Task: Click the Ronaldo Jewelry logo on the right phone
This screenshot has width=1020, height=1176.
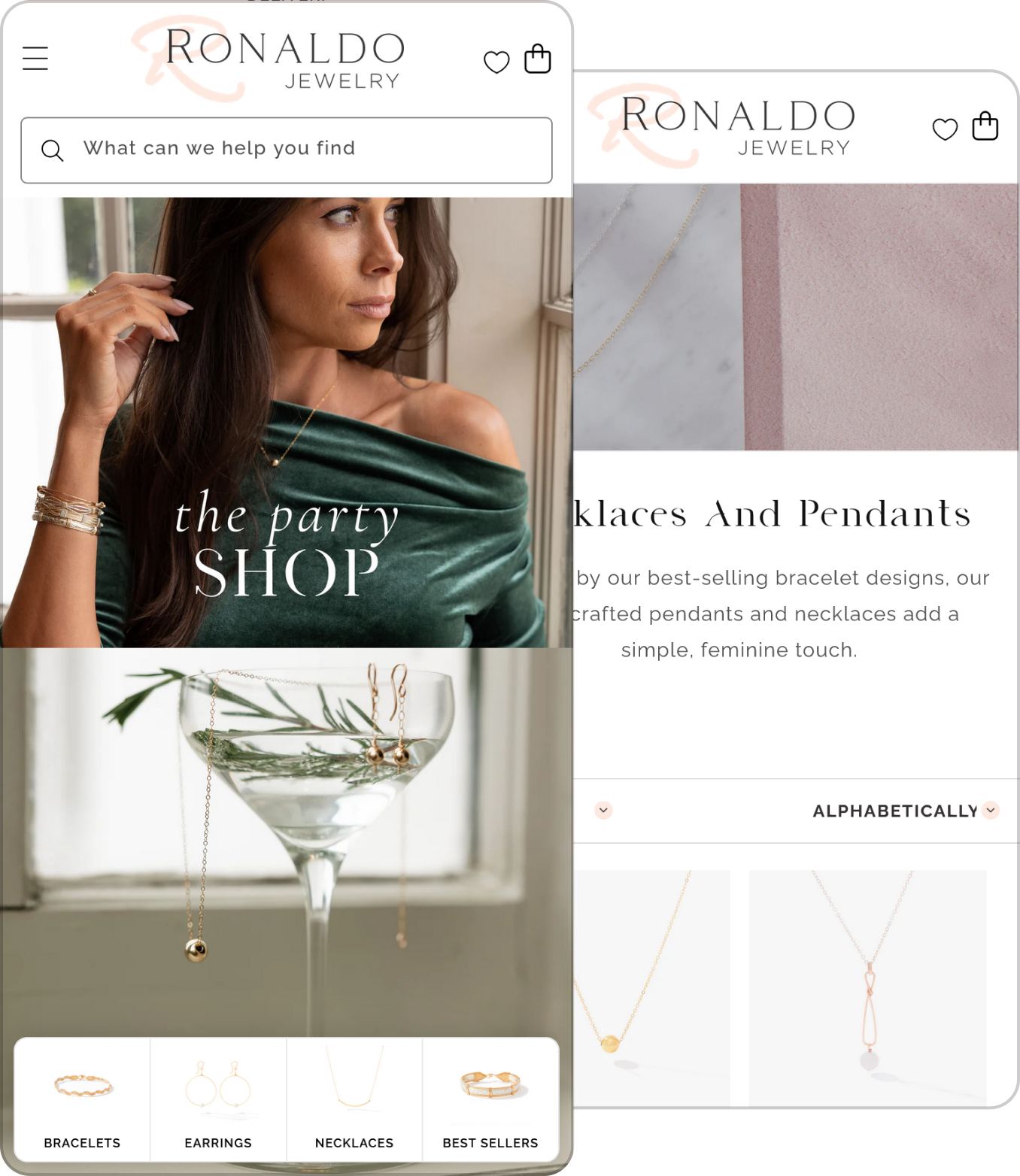Action: point(722,126)
